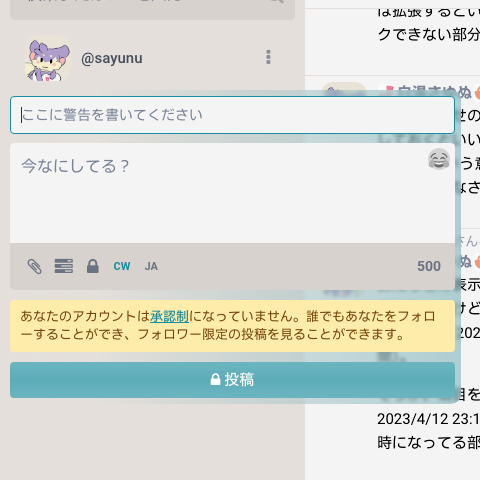Toggle the CW content warning button
Viewport: 480px width, 480px height.
[x=122, y=266]
